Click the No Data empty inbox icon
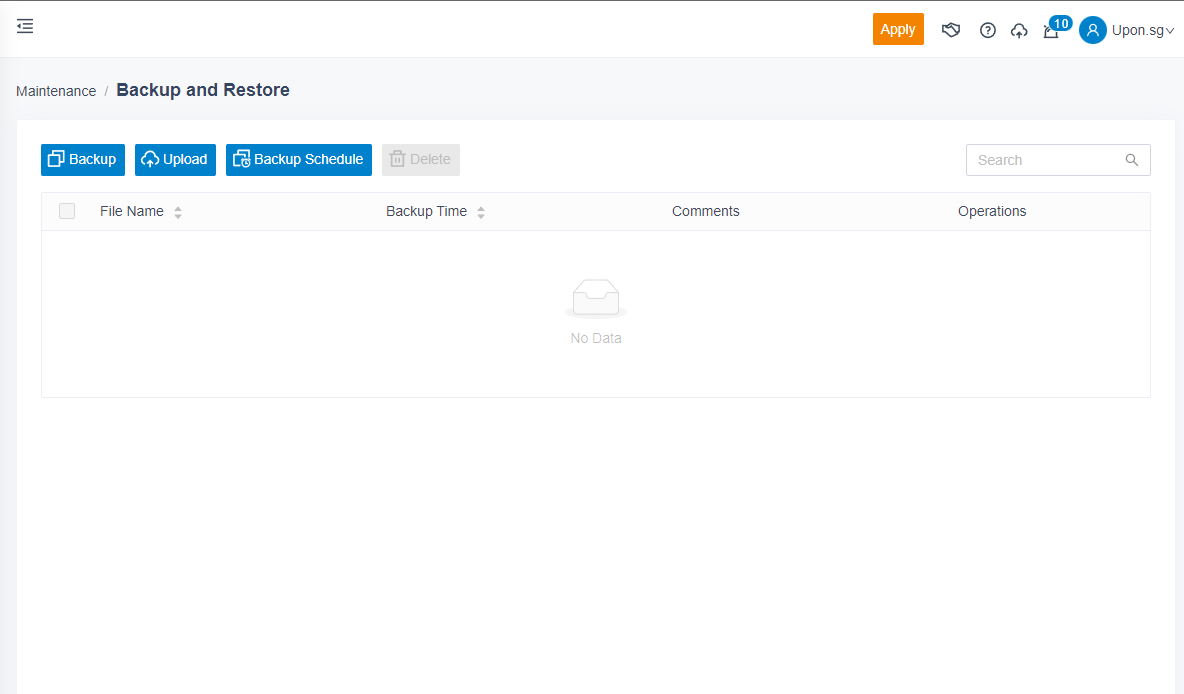Viewport: 1184px width, 694px height. (596, 298)
